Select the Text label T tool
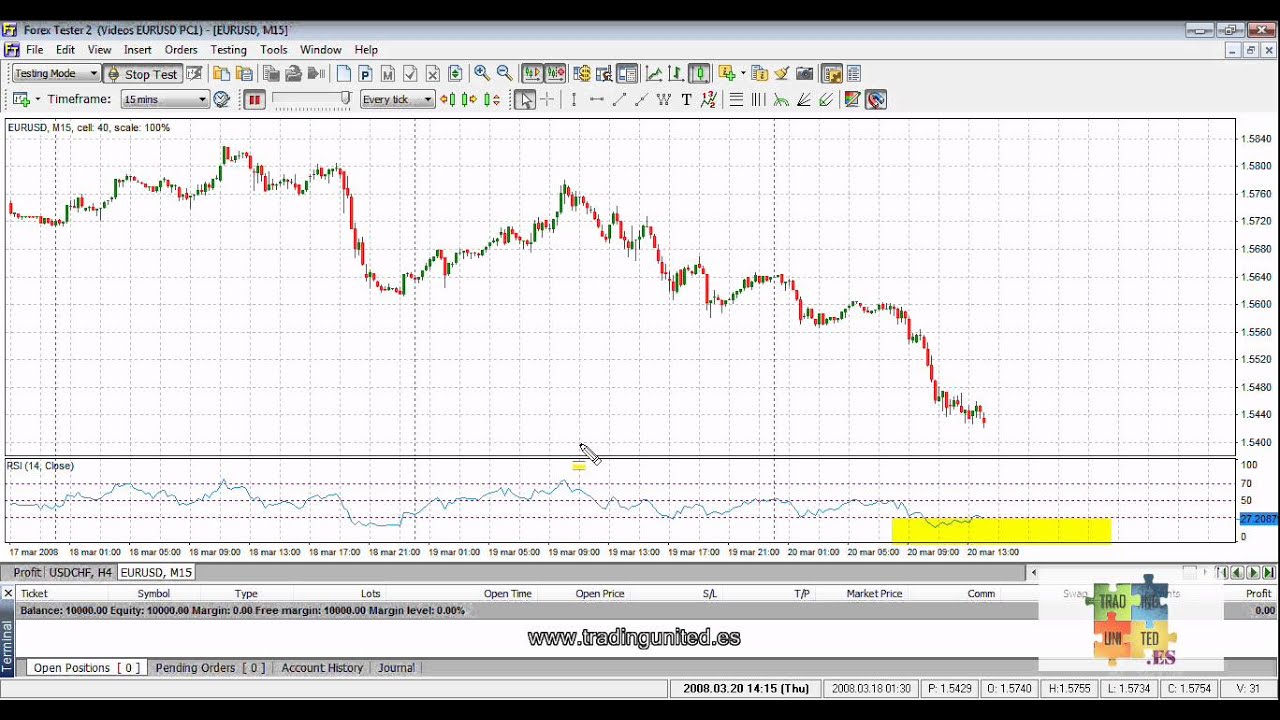This screenshot has width=1280, height=720. 686,99
